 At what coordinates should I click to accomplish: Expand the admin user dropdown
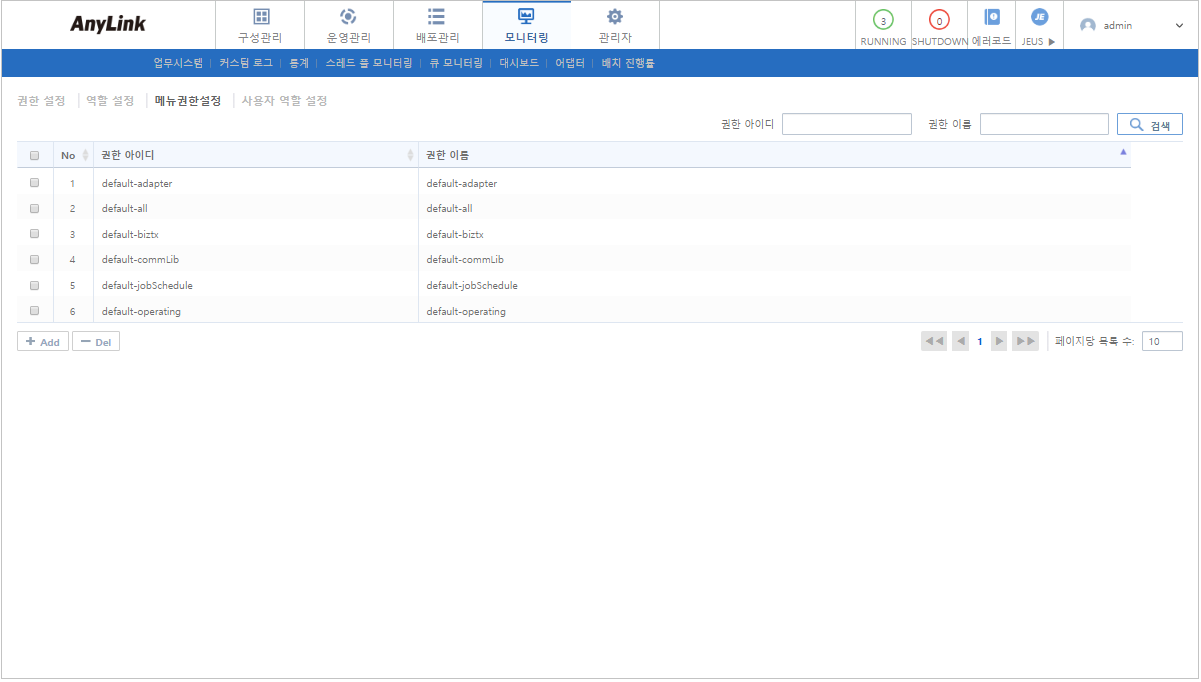point(1179,26)
